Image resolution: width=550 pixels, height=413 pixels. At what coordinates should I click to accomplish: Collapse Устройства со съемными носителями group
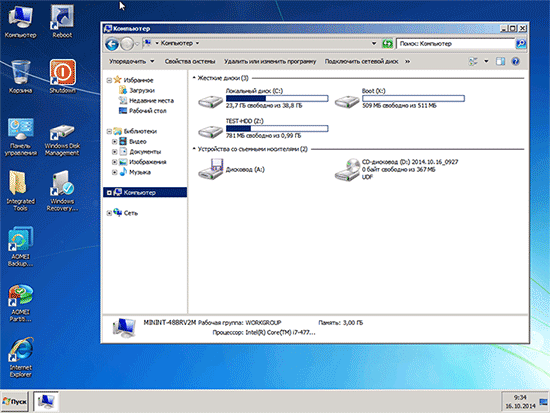194,149
